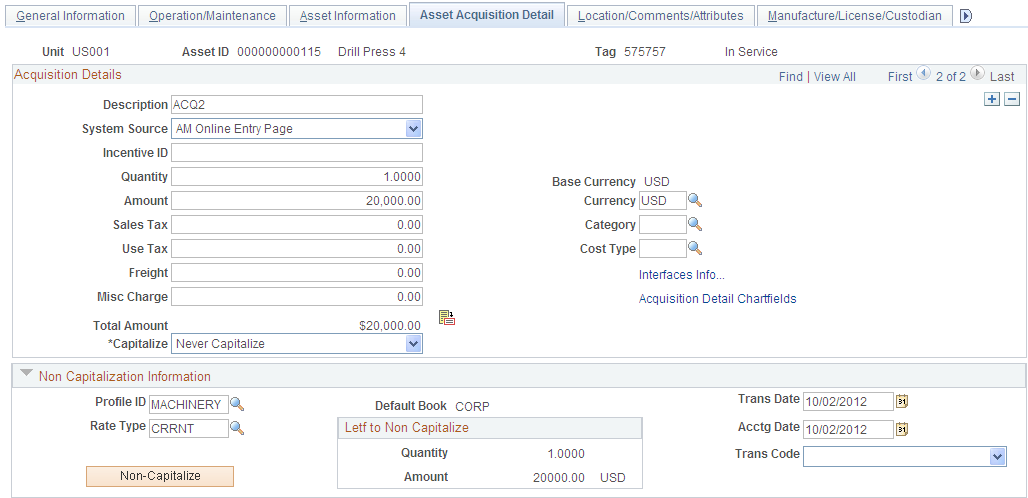Click the icon beside Total Amount
Screen dimensions: 1028x498
pyautogui.click(x=447, y=318)
